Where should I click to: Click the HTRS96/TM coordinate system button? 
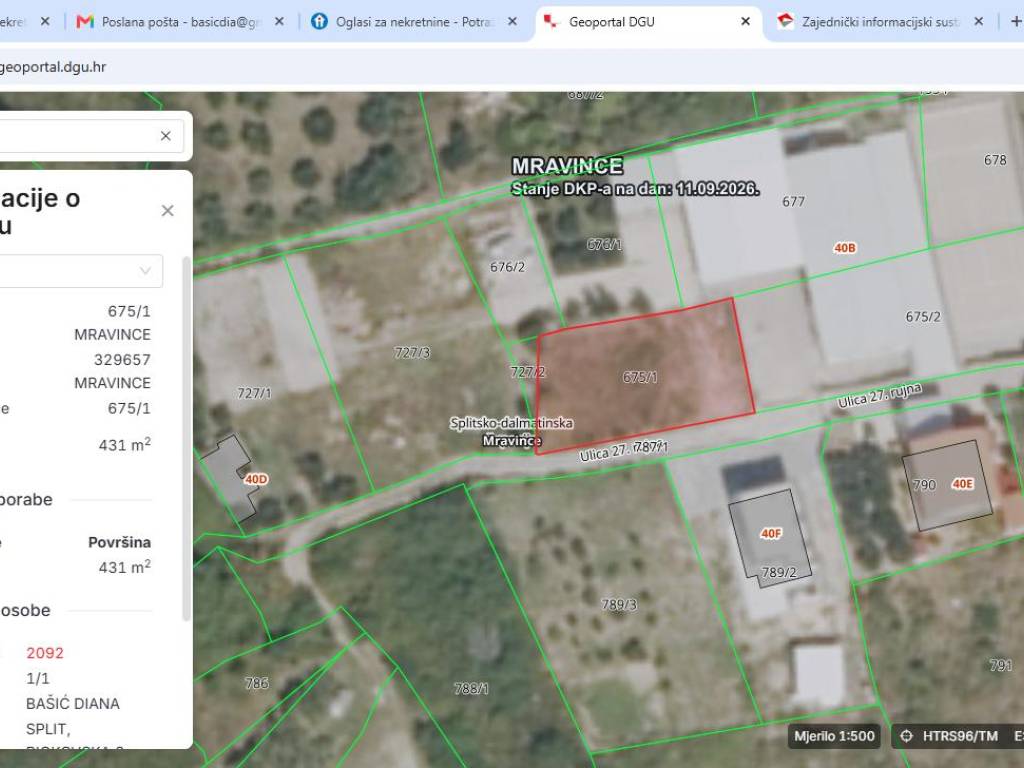coord(960,736)
